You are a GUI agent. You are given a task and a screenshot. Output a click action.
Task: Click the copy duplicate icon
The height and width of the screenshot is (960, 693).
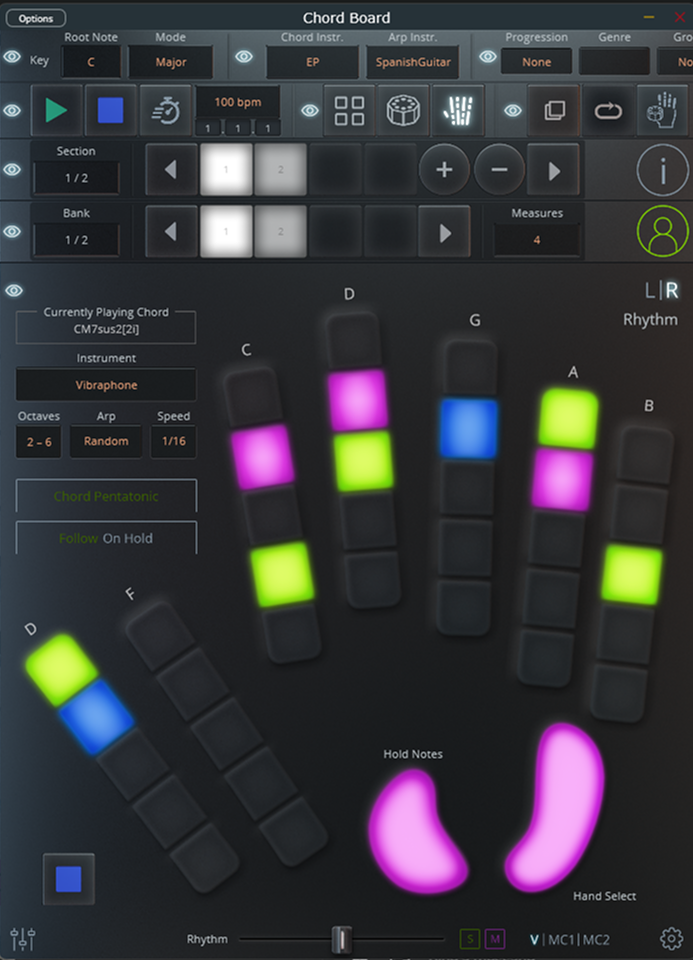[x=554, y=111]
